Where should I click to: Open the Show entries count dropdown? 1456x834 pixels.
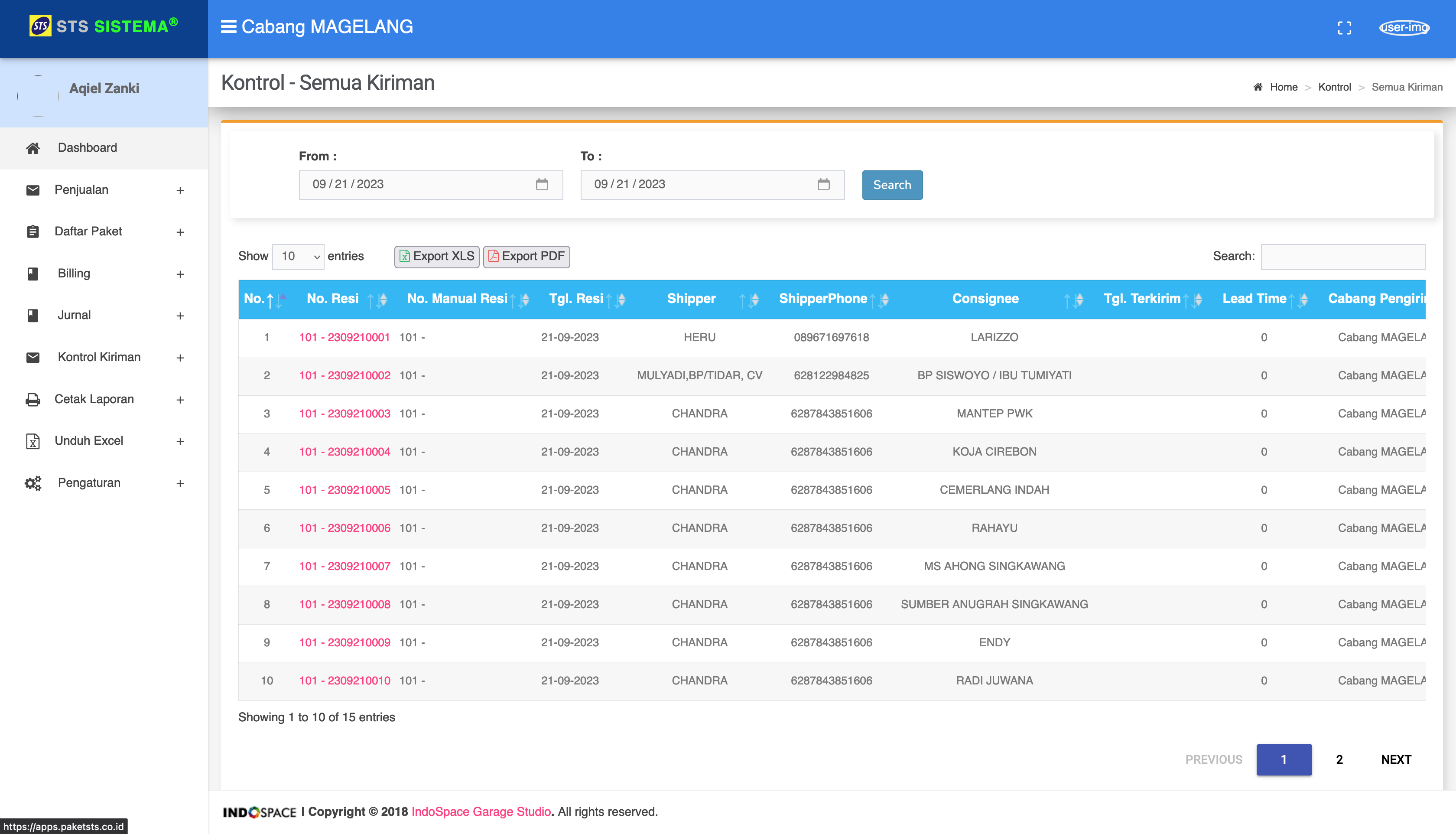tap(298, 257)
